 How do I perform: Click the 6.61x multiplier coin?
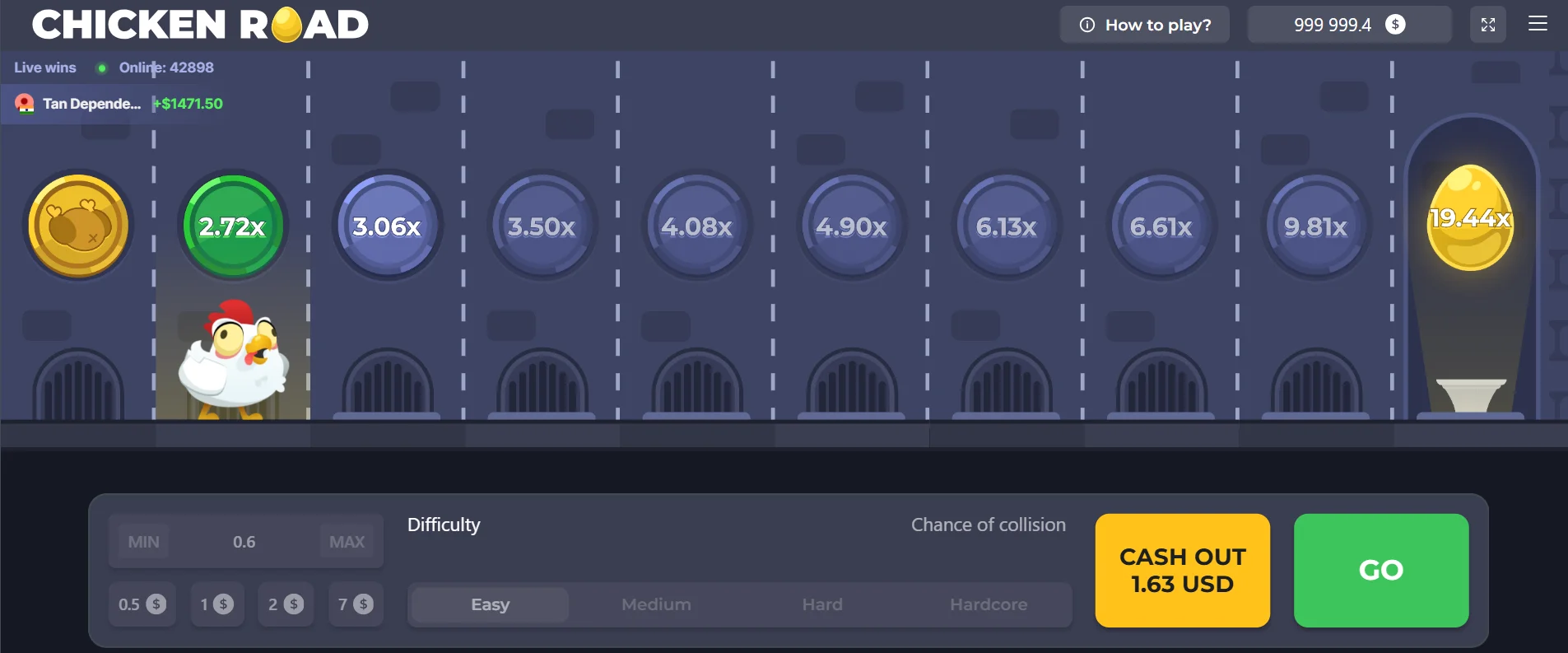pos(1161,226)
